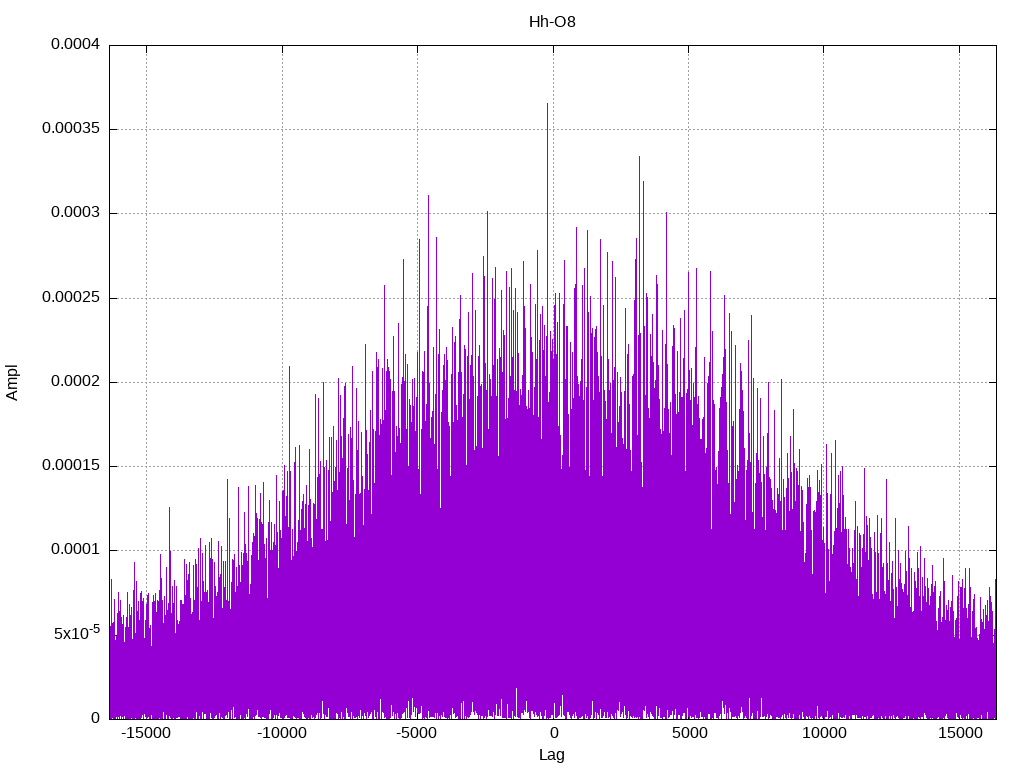Click x-axis tick label -15000

coord(146,733)
